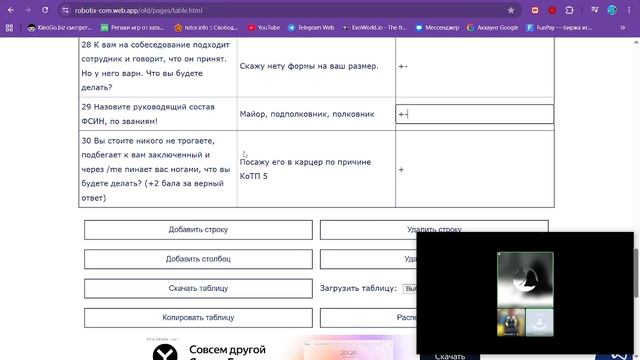Open the Репаки игр от xata bookmark
Screen dimensions: 640x360
coord(132,28)
